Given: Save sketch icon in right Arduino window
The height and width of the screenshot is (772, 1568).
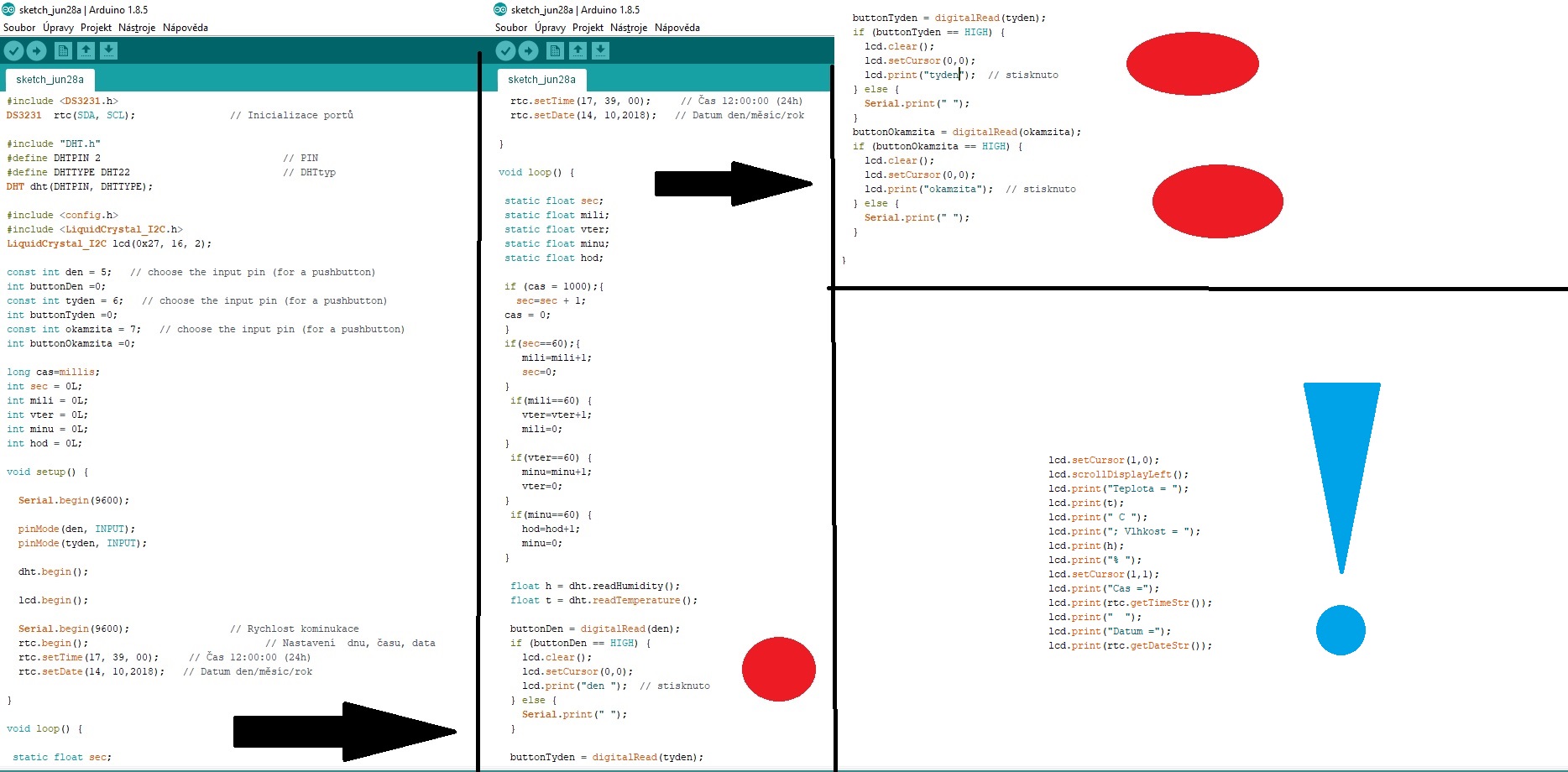Looking at the screenshot, I should [x=600, y=51].
